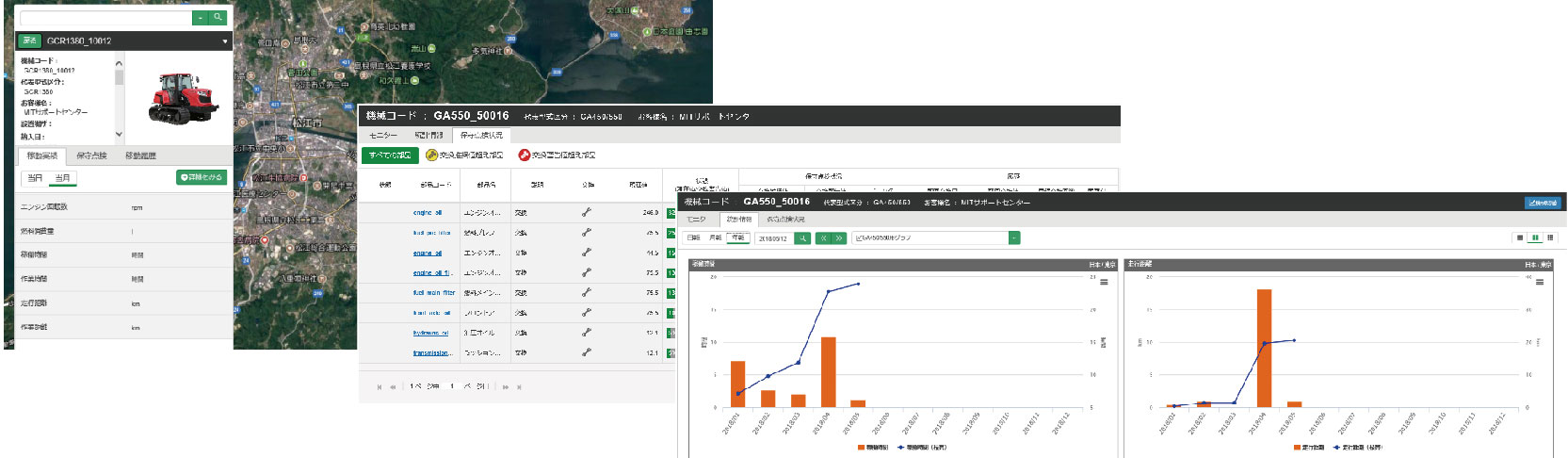
Task: Click the green show details button
Action: [202, 177]
